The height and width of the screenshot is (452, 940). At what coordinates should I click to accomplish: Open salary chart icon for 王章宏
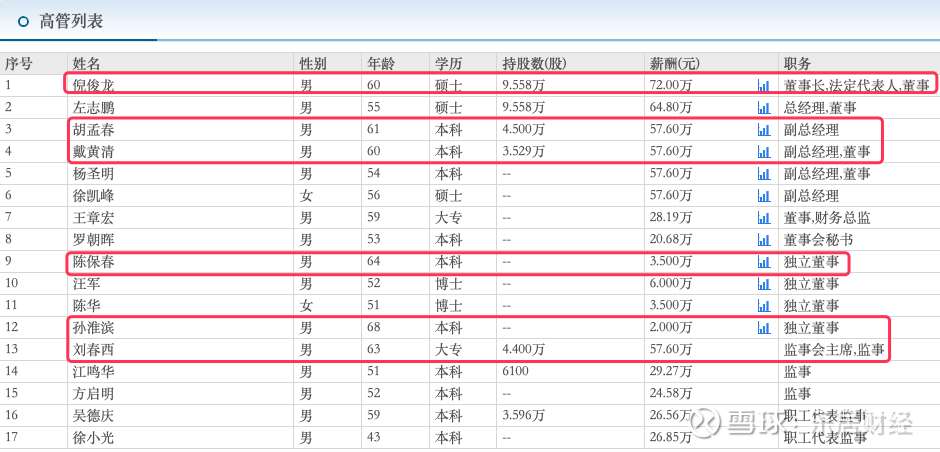pos(763,218)
